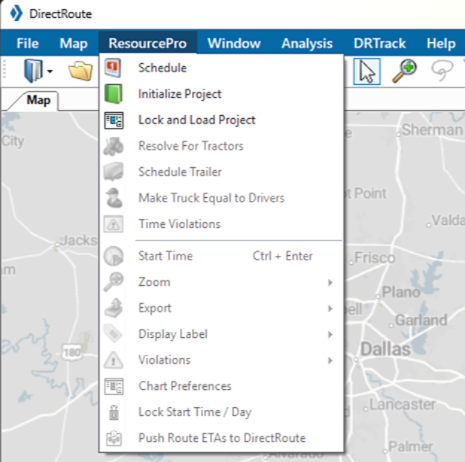Open the File menu
This screenshot has height=462, width=465.
[x=28, y=43]
